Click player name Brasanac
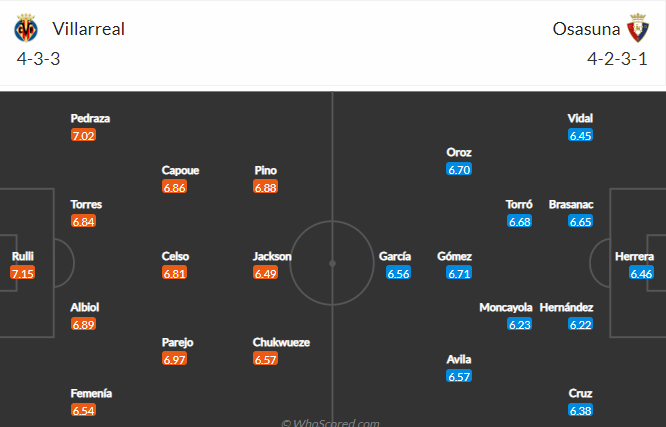The image size is (666, 427). (571, 204)
